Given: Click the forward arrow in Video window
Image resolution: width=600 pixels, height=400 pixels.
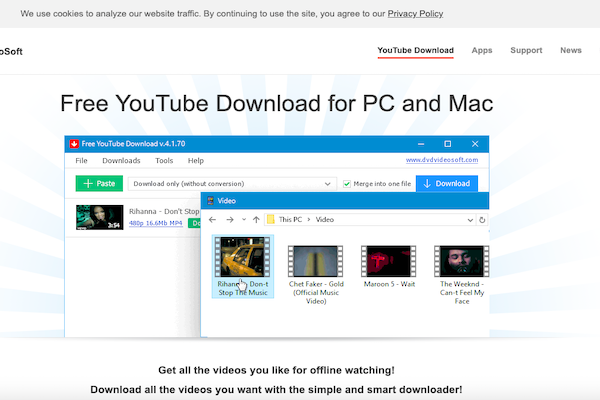Looking at the screenshot, I should click(230, 220).
